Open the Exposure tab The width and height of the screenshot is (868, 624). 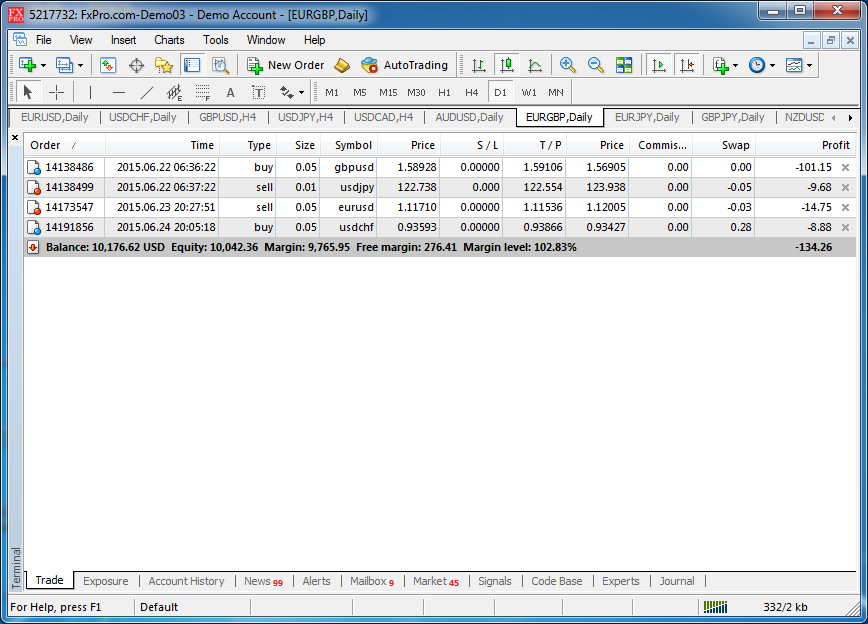point(106,581)
